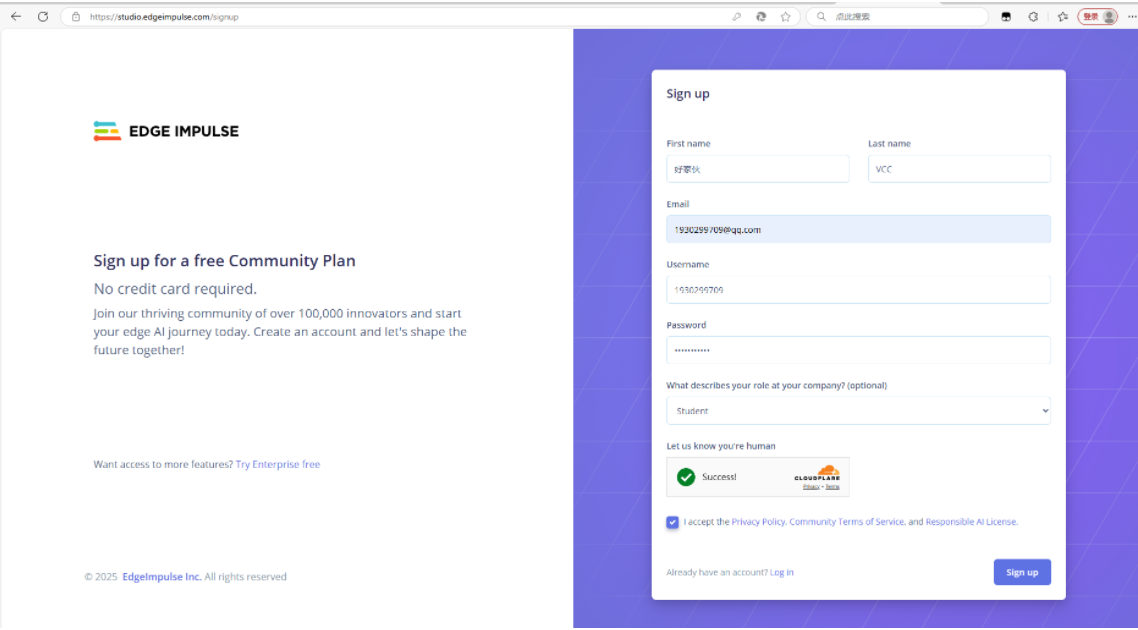The height and width of the screenshot is (630, 1138).
Task: Click the magnifier icon in the search box
Action: click(x=822, y=16)
